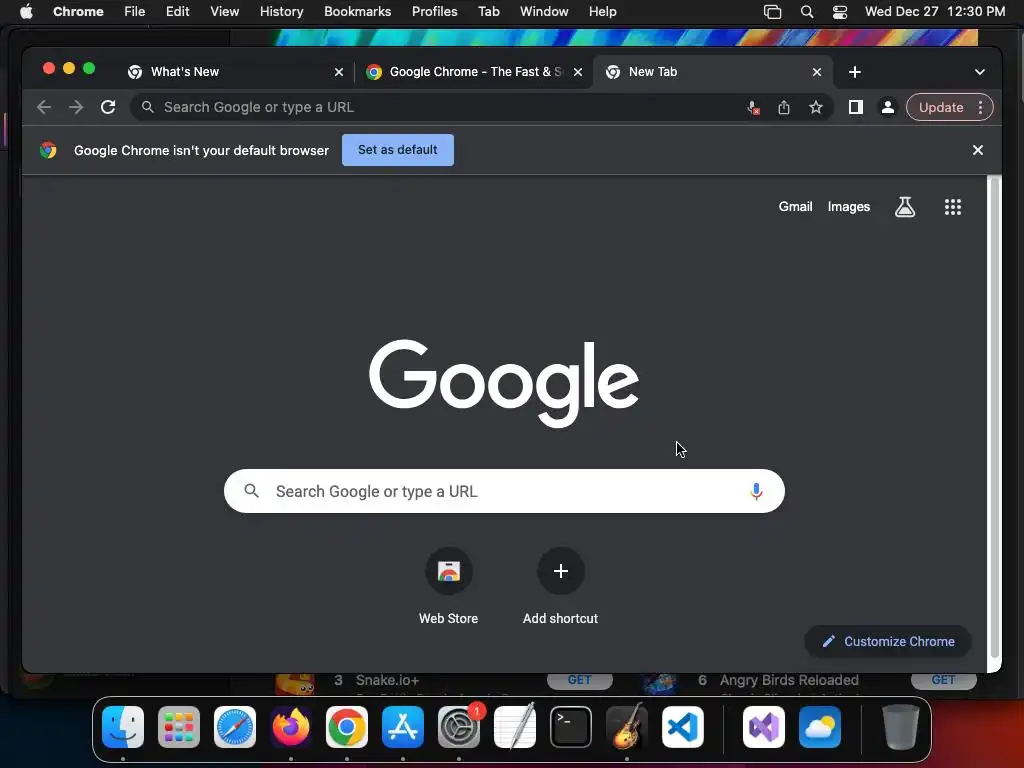Close the What's New tab

tap(339, 72)
